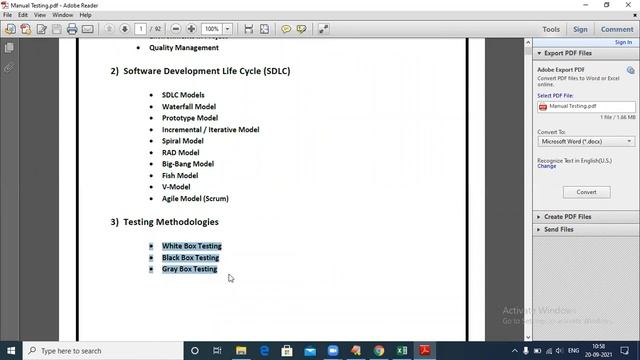
Task: Click the Print file toolbar icon
Action: pos(72,29)
